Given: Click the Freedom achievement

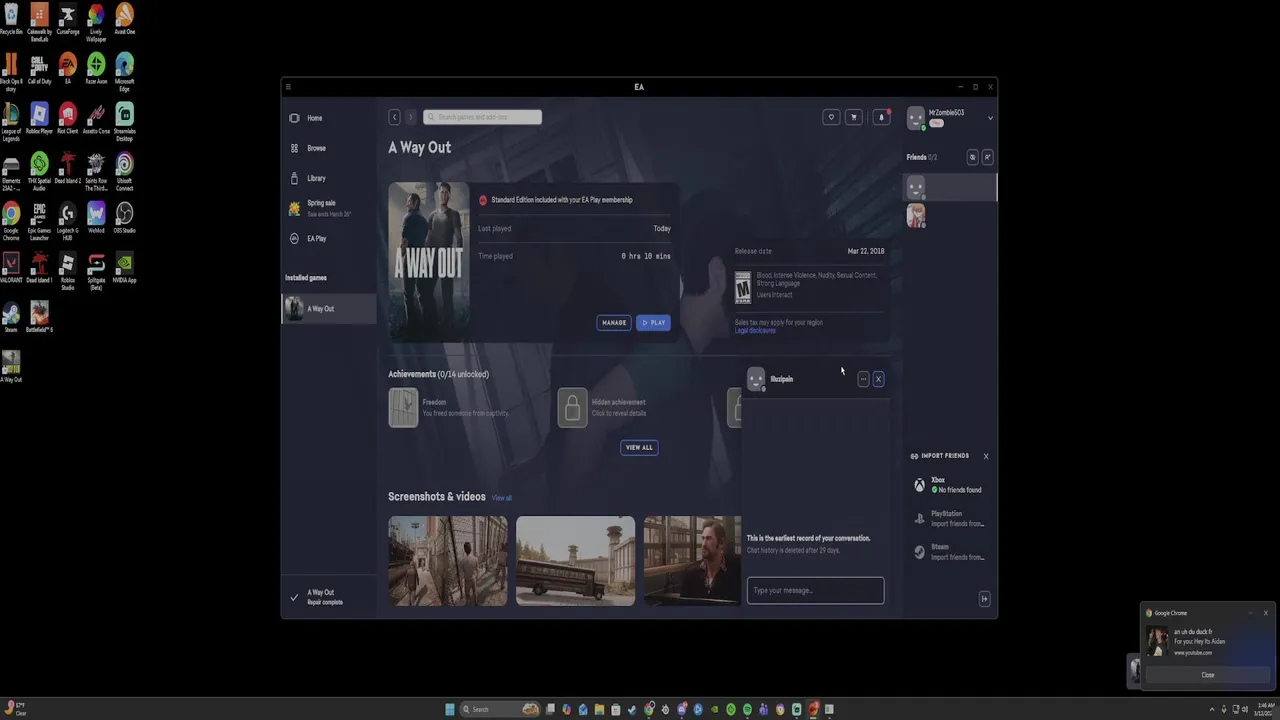Looking at the screenshot, I should 450,408.
